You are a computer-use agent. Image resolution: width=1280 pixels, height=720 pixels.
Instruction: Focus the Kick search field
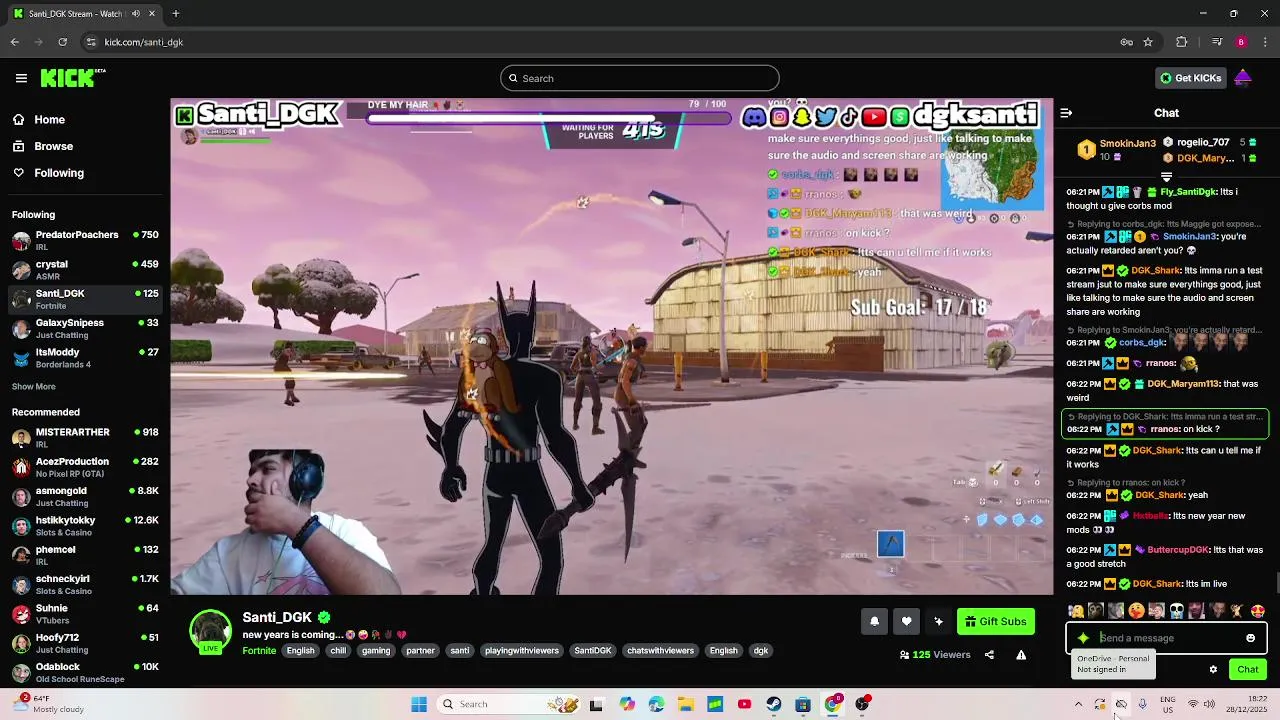click(640, 78)
